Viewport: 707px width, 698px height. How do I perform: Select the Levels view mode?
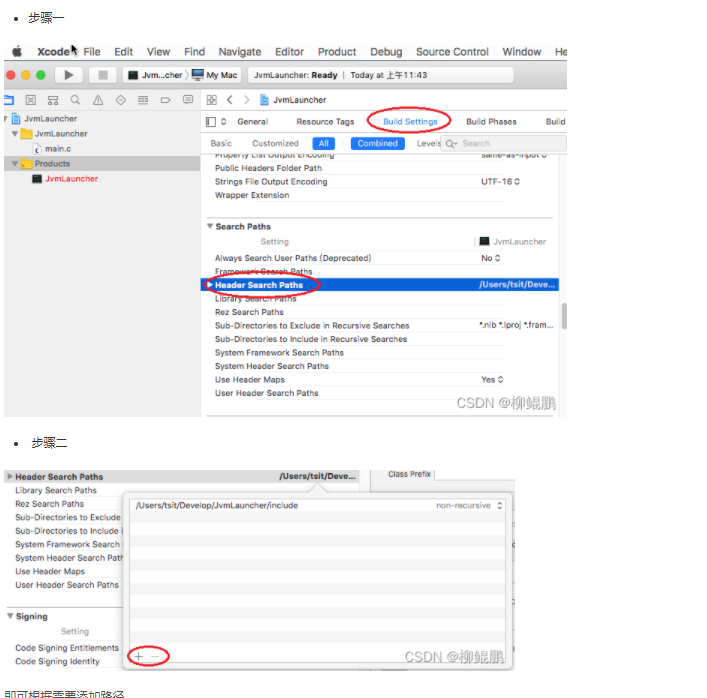(x=428, y=143)
